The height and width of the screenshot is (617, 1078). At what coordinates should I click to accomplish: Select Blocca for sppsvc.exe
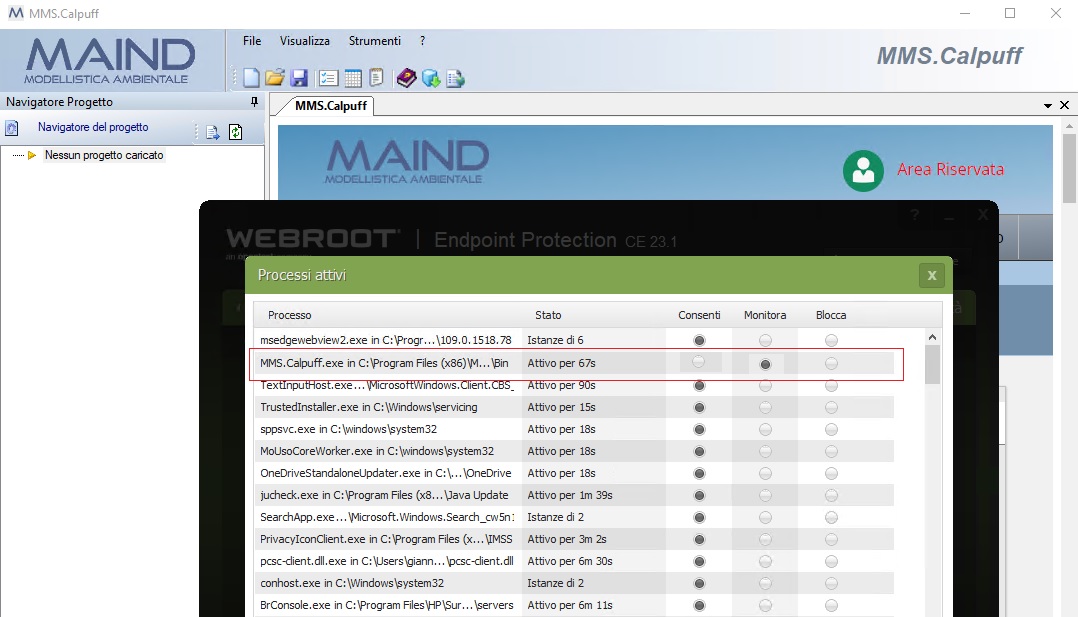pos(831,429)
